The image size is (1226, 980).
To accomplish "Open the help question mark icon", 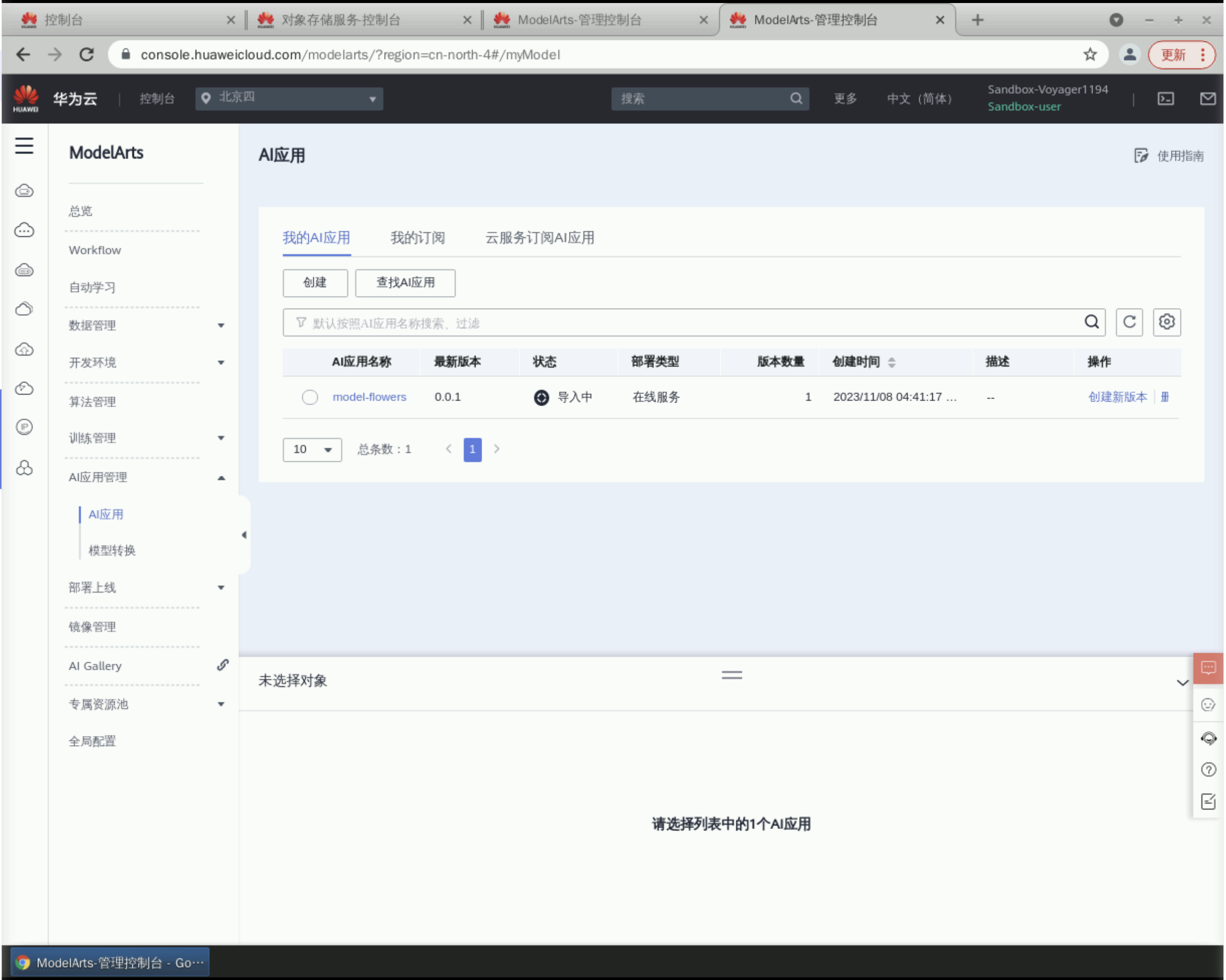I will pos(1208,770).
